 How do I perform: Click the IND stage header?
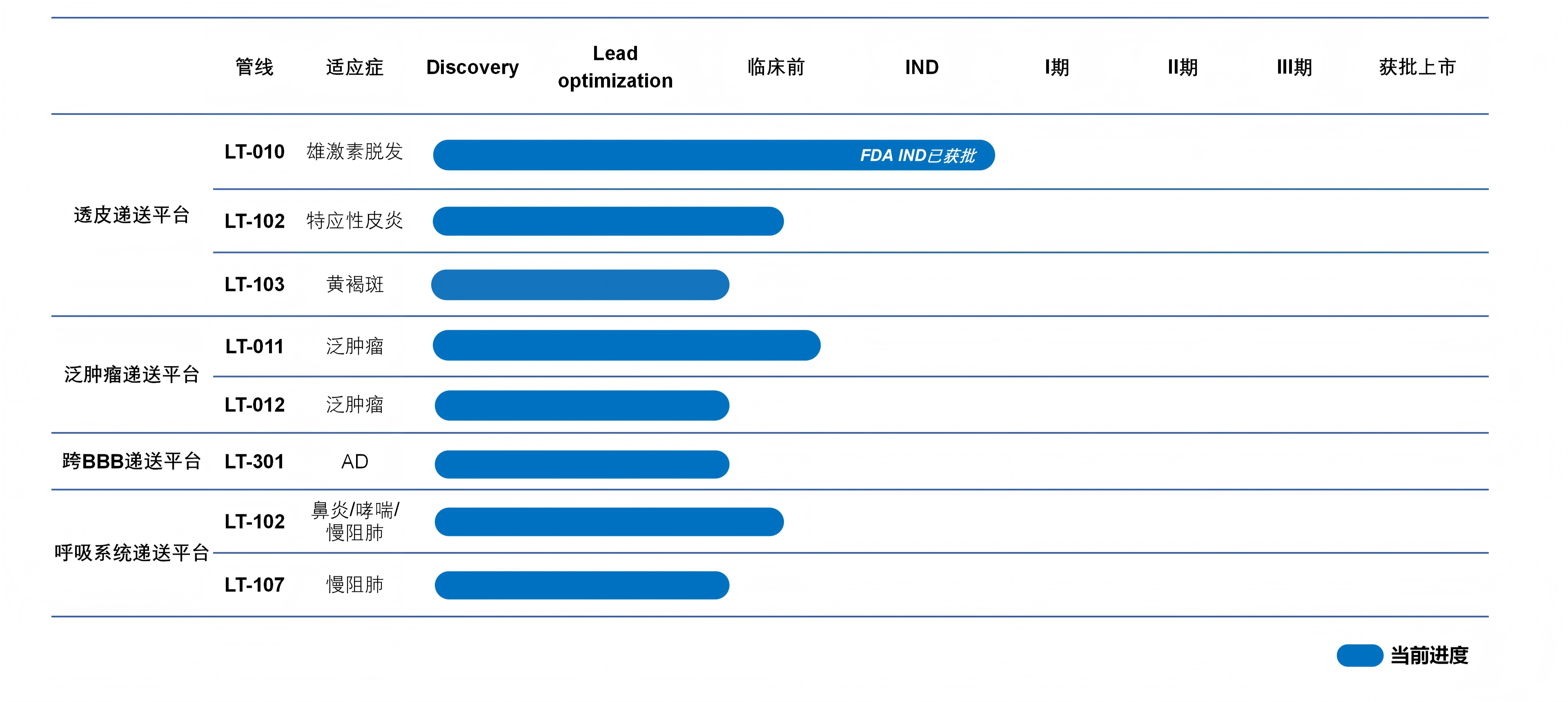coord(922,67)
